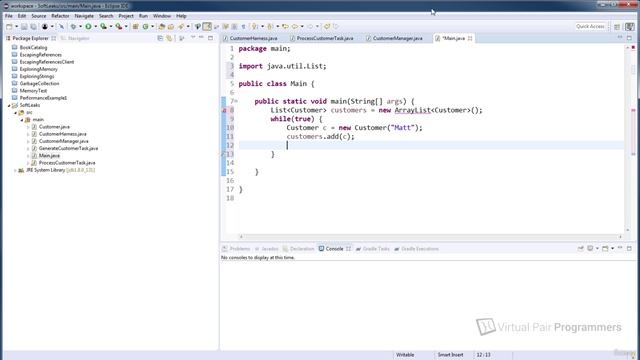The height and width of the screenshot is (360, 640).
Task: Open dropdown arrow beside New Java Class
Action: [153, 27]
